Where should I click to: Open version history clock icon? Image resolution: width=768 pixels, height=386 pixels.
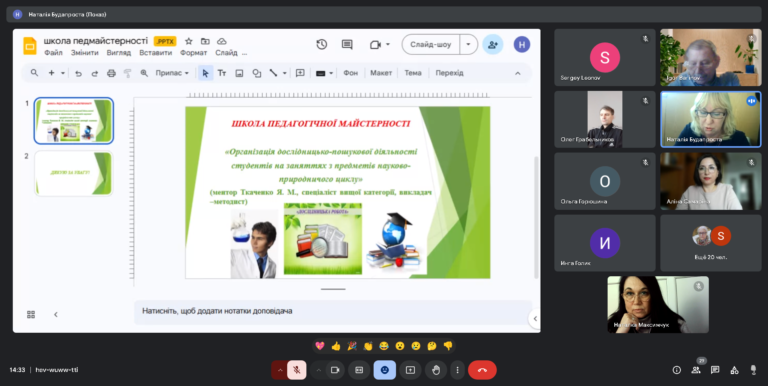321,45
